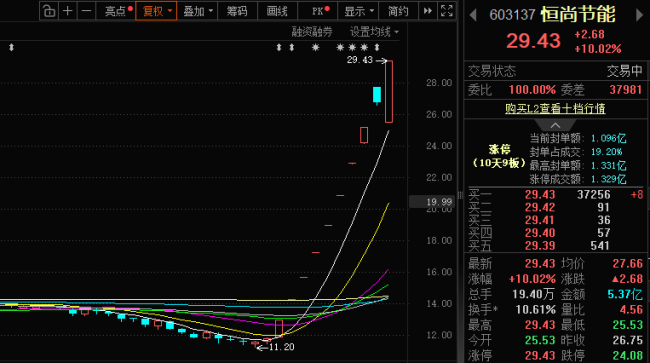Switch to 简约 simple mode

(x=398, y=11)
